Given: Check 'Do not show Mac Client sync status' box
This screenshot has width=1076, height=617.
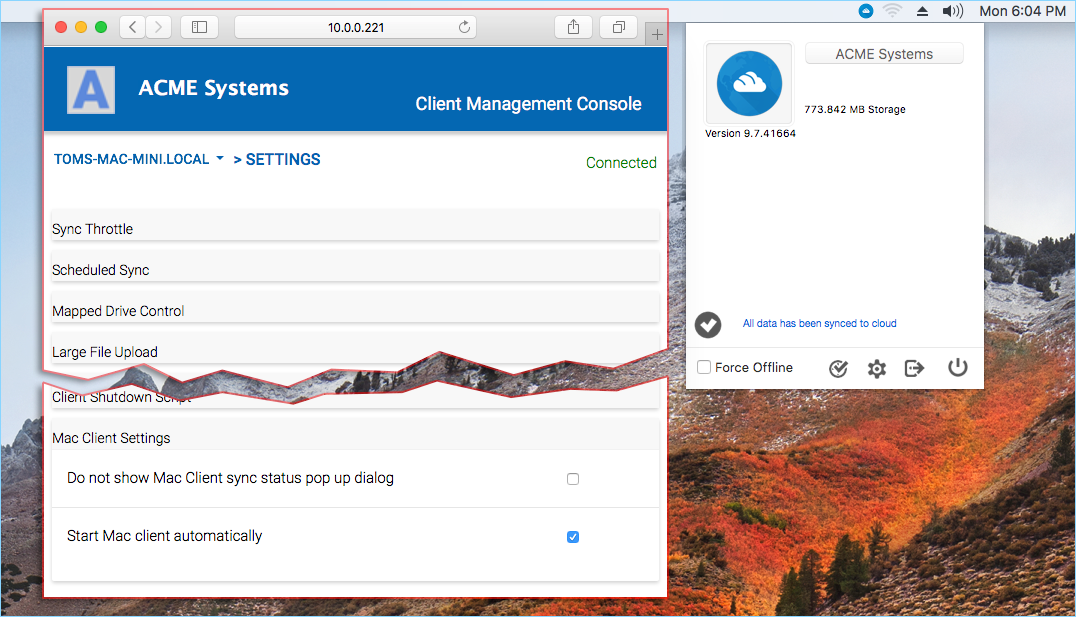Looking at the screenshot, I should (x=573, y=479).
